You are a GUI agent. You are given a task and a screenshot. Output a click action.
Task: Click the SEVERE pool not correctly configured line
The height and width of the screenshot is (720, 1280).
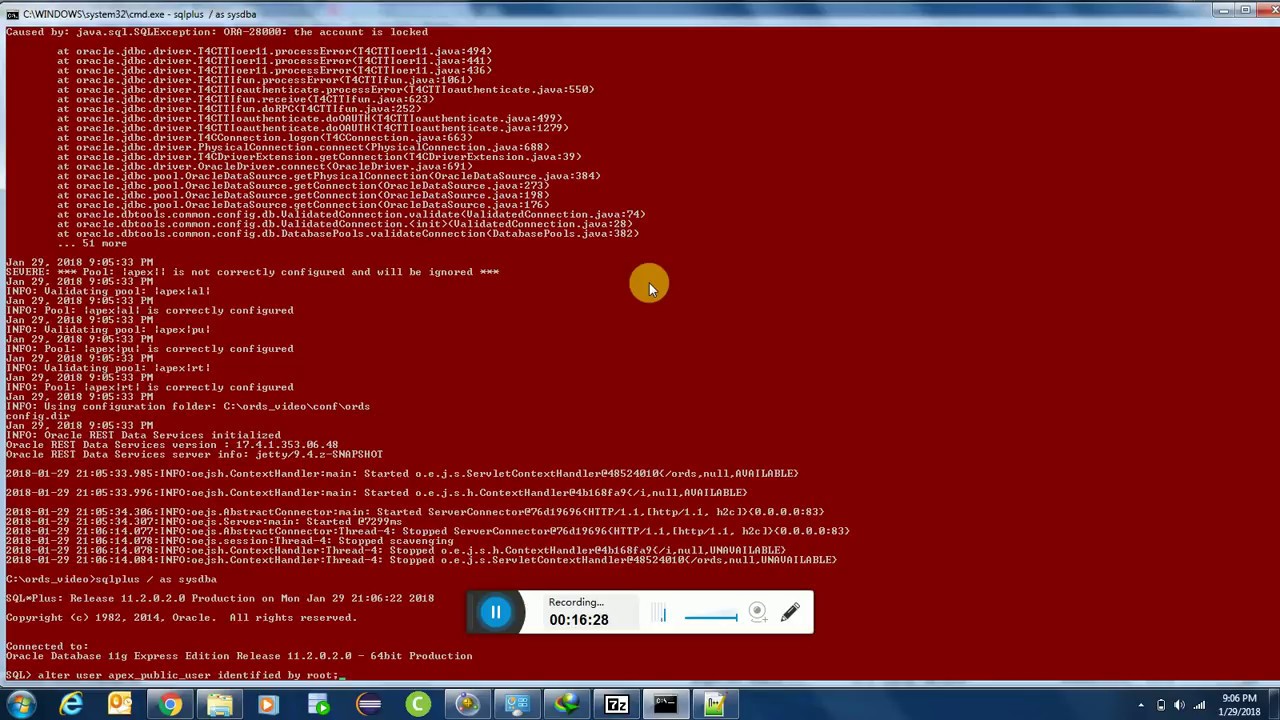(252, 272)
